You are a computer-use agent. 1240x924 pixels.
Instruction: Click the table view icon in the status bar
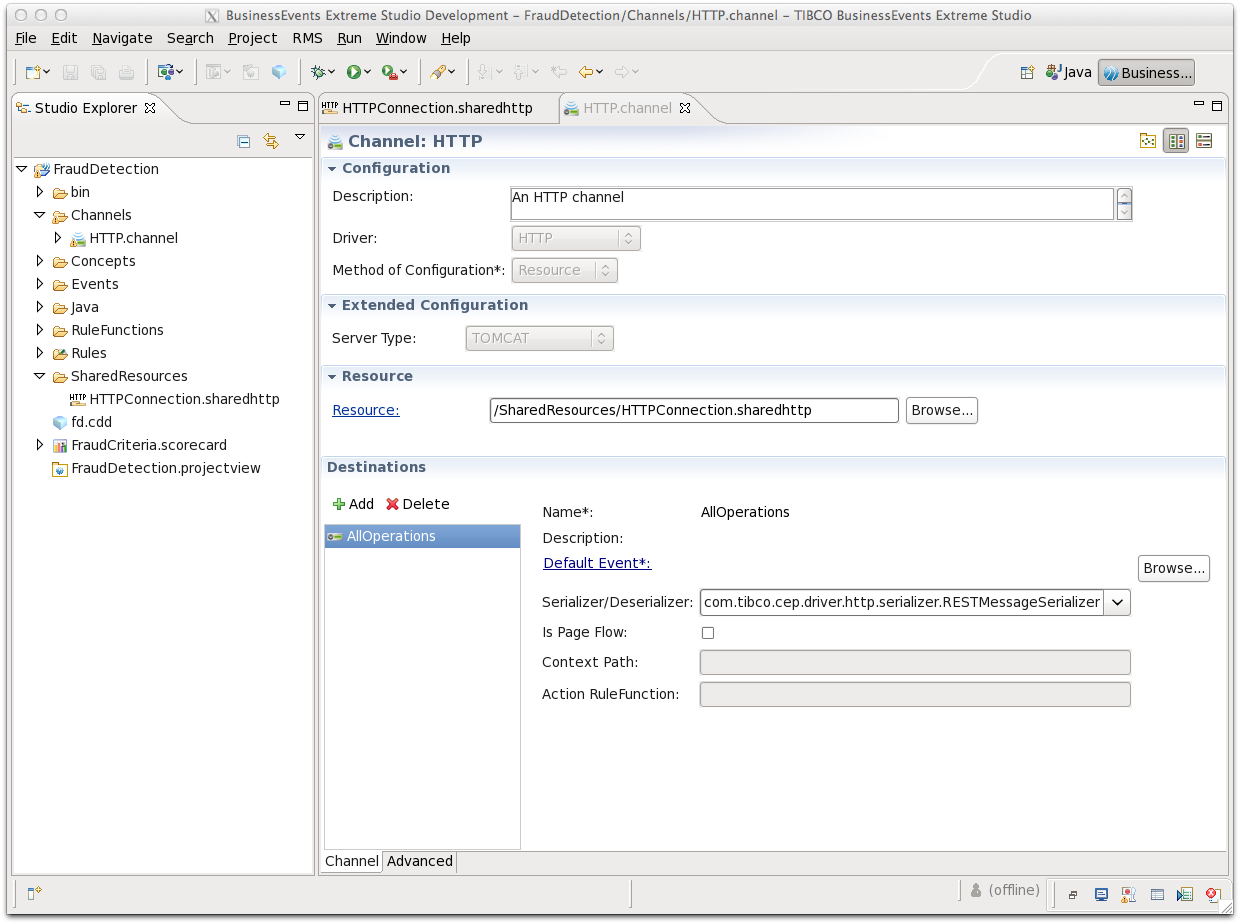click(x=1157, y=895)
